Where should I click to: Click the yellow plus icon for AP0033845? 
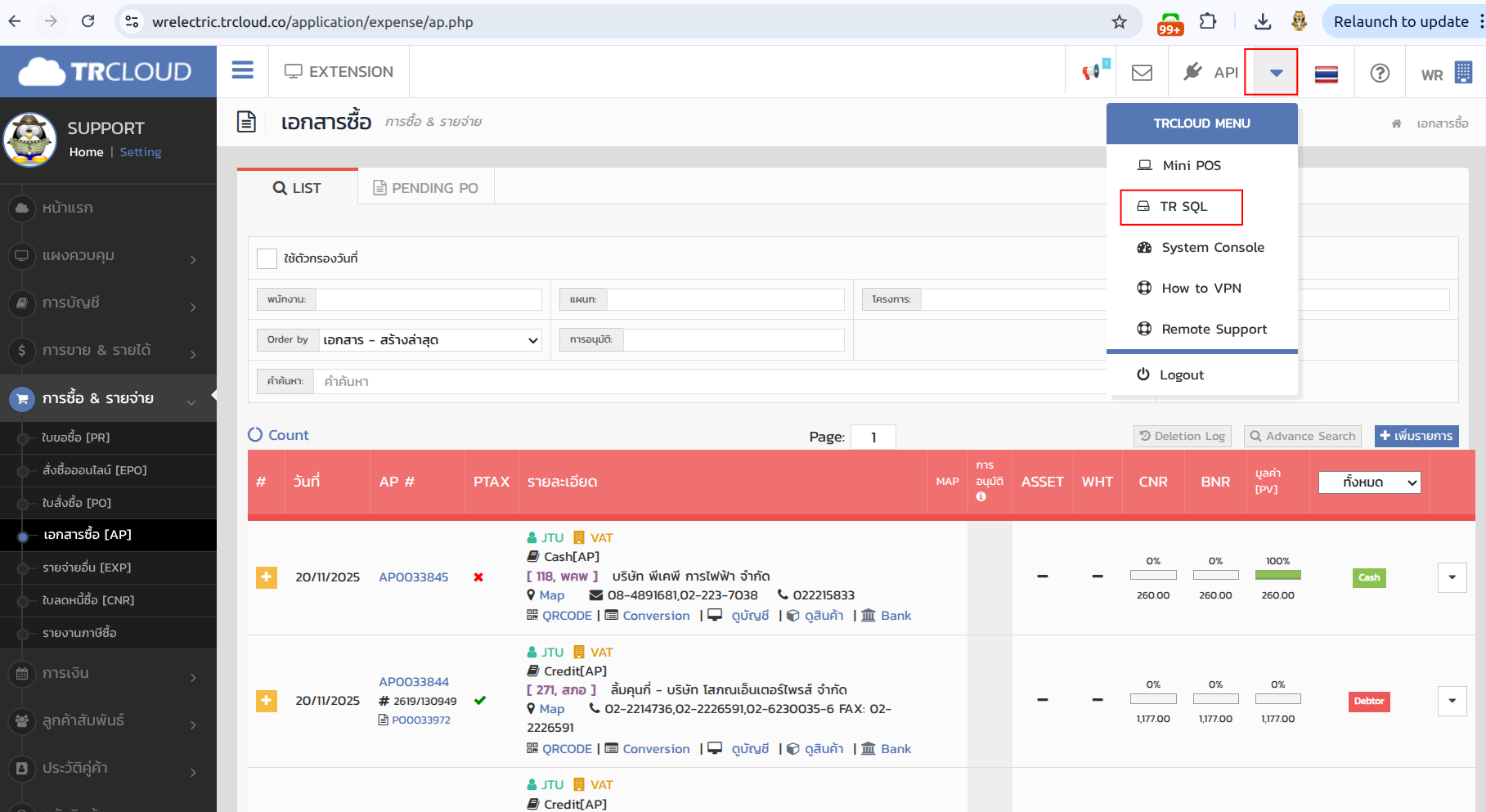pyautogui.click(x=267, y=577)
